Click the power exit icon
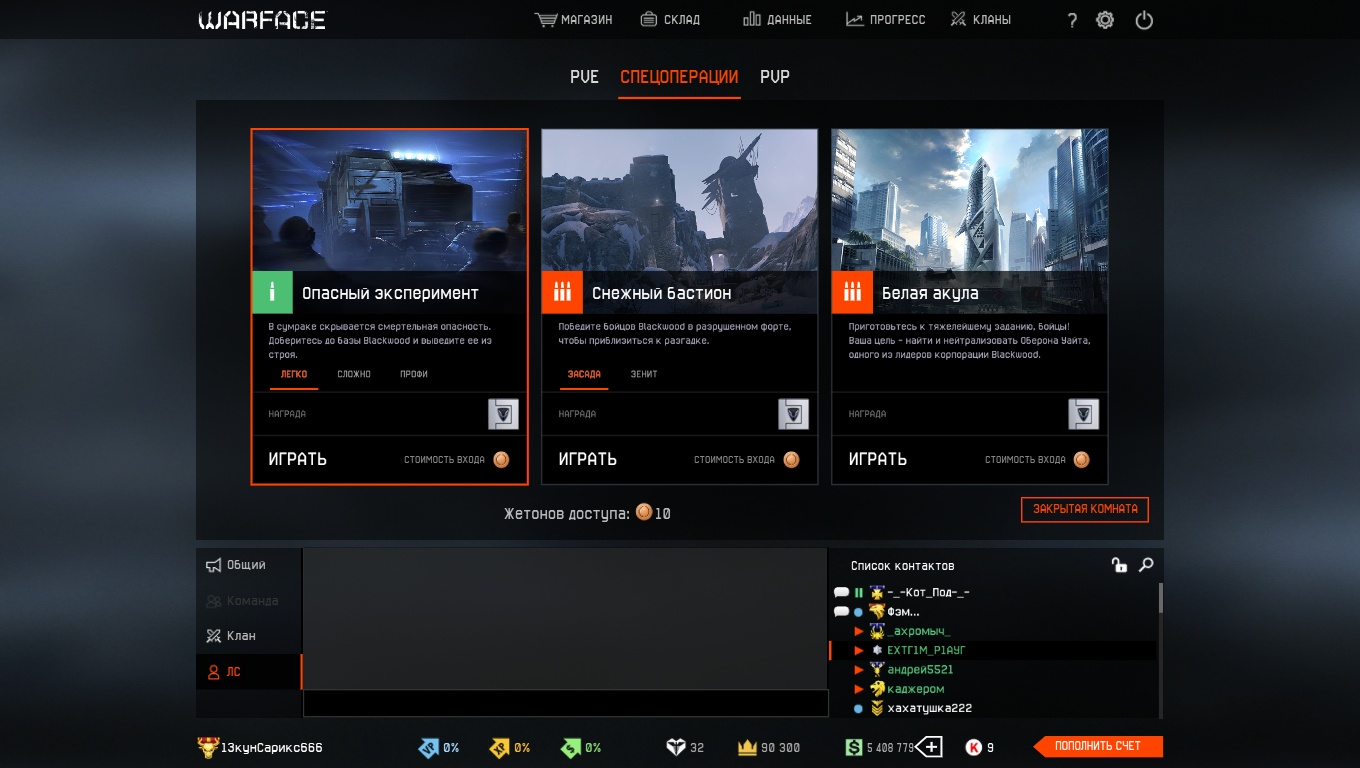Screen dimensions: 1360x768 [x=1144, y=20]
